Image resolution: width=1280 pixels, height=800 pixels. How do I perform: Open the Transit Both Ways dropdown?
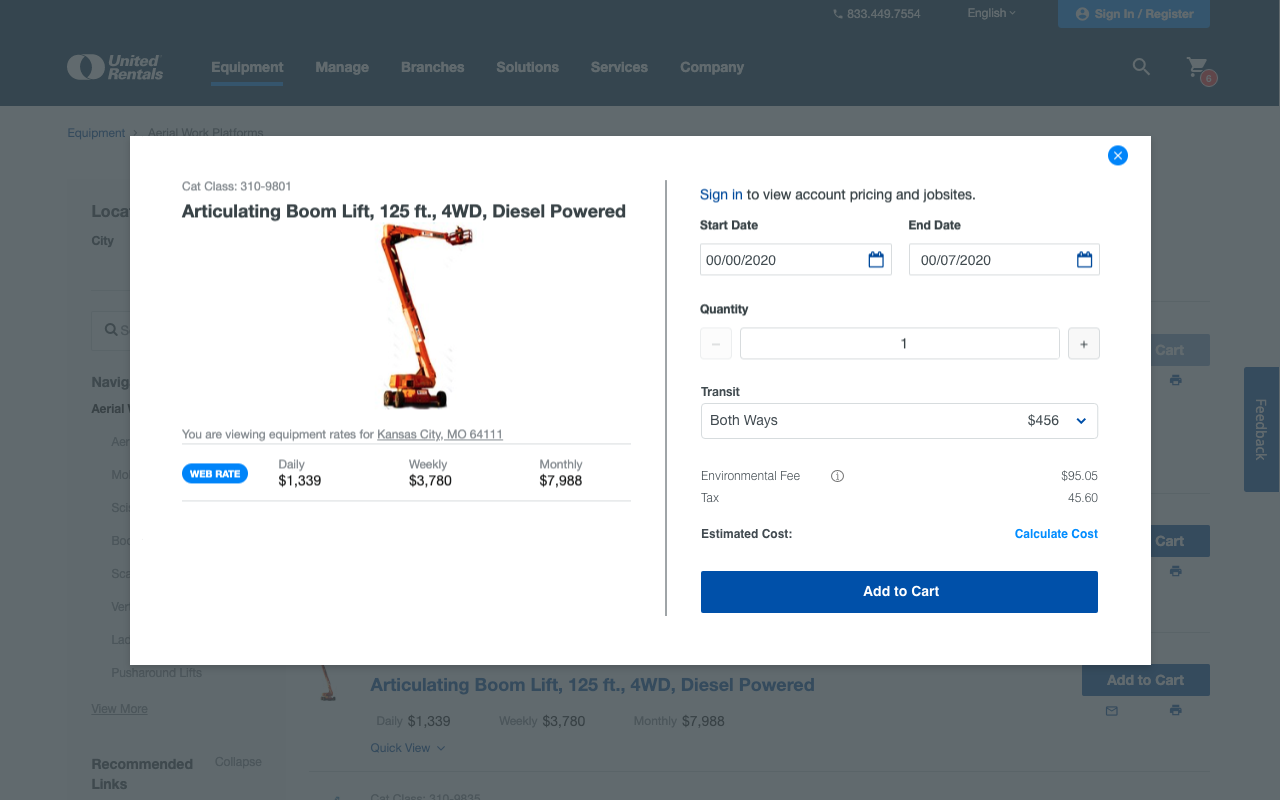tap(899, 421)
